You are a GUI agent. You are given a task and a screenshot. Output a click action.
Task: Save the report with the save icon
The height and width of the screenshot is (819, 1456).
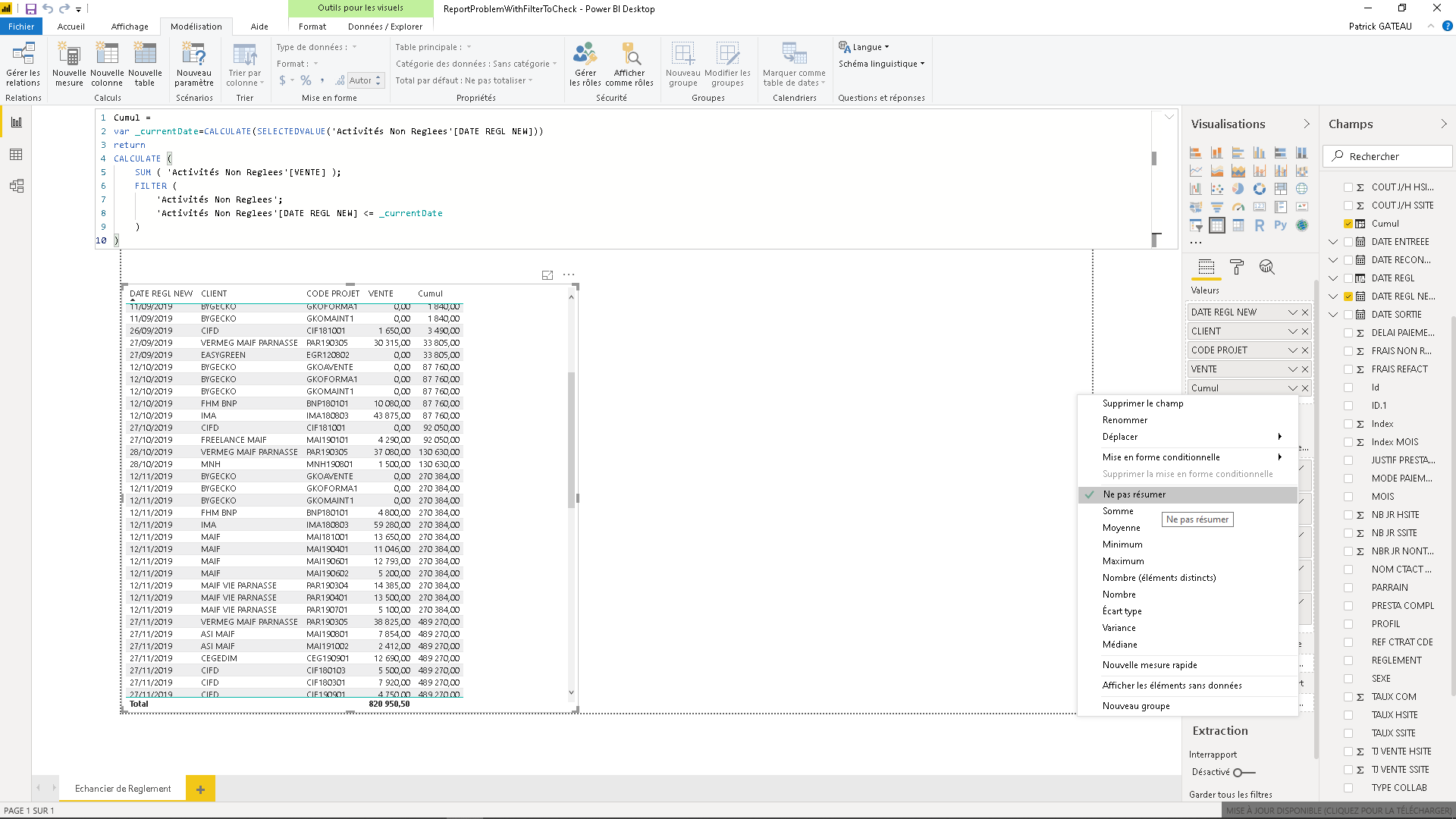click(x=31, y=9)
